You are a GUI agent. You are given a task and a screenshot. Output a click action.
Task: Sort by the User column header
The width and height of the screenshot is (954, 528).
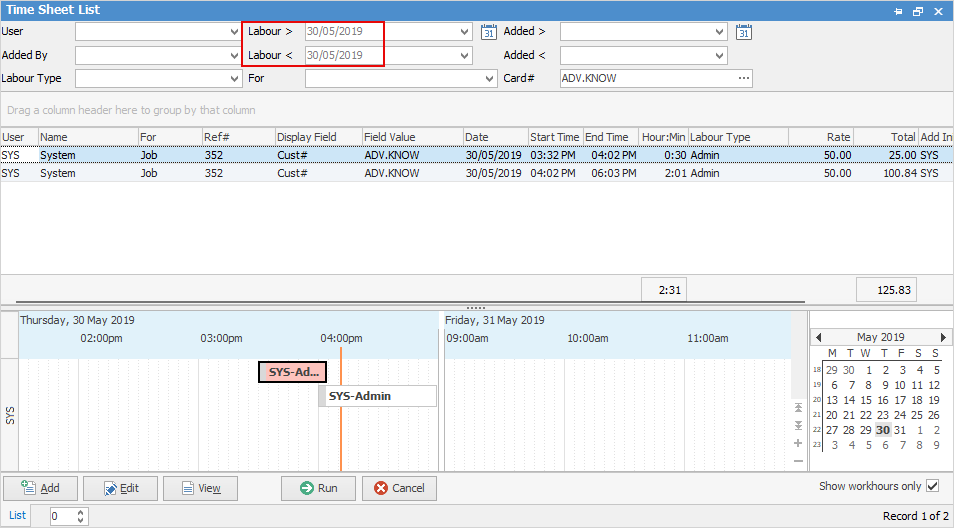coord(19,137)
